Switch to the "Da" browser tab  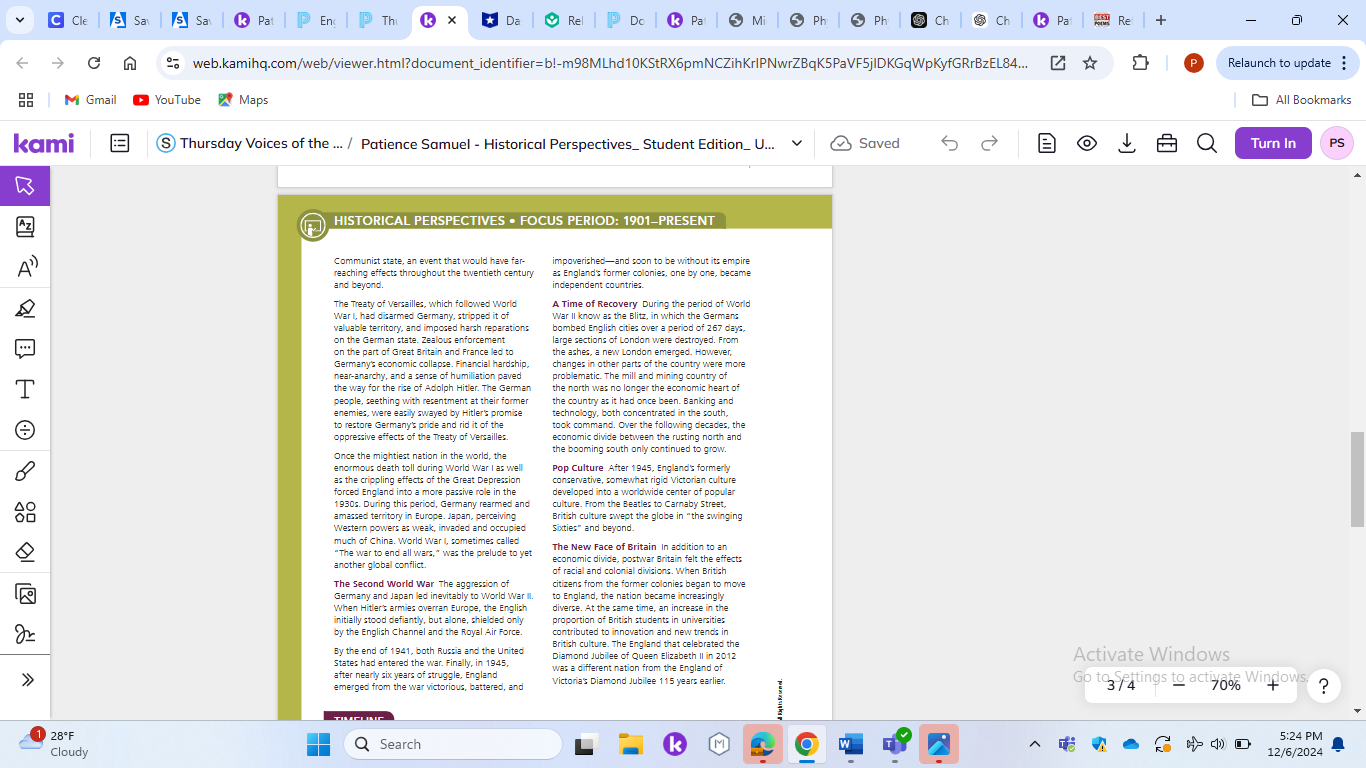(x=502, y=20)
